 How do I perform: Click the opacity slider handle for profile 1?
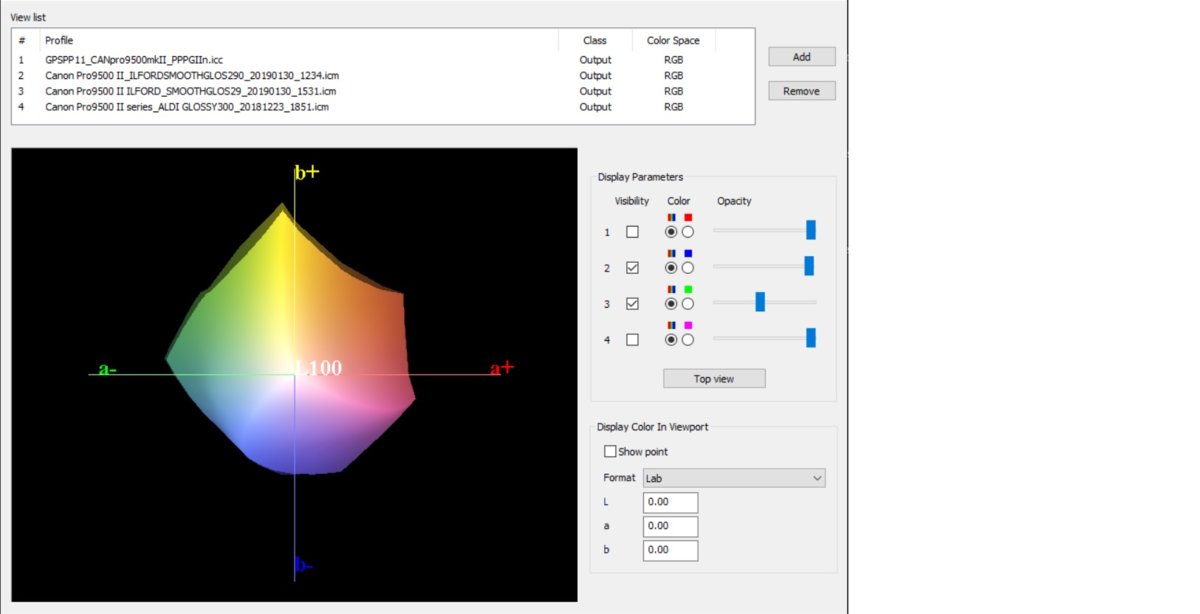[x=811, y=230]
